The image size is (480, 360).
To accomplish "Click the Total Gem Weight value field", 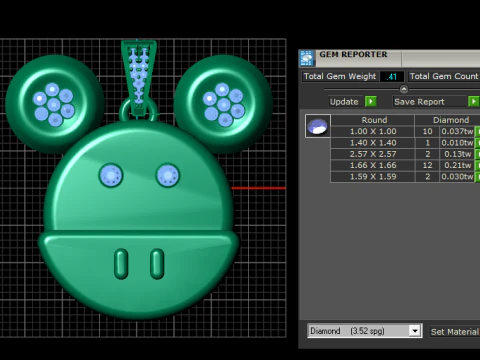I will pyautogui.click(x=392, y=77).
